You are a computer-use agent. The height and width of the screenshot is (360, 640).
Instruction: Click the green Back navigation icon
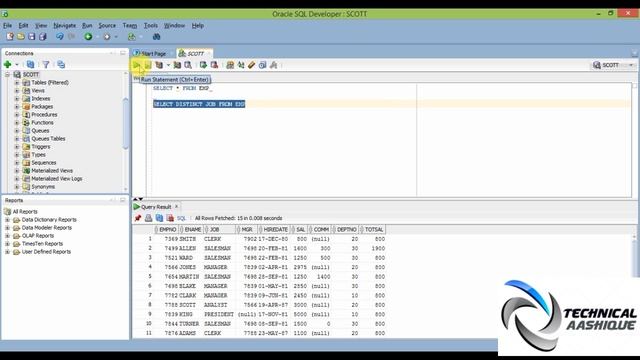(x=88, y=37)
